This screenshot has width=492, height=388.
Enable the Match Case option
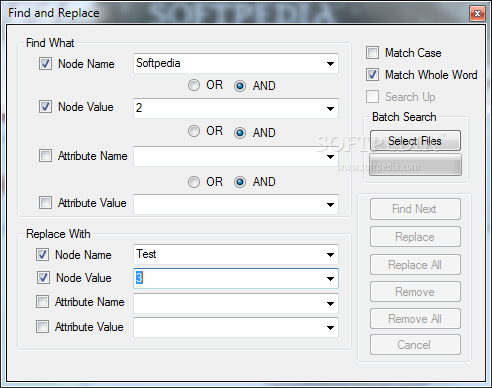coord(372,53)
